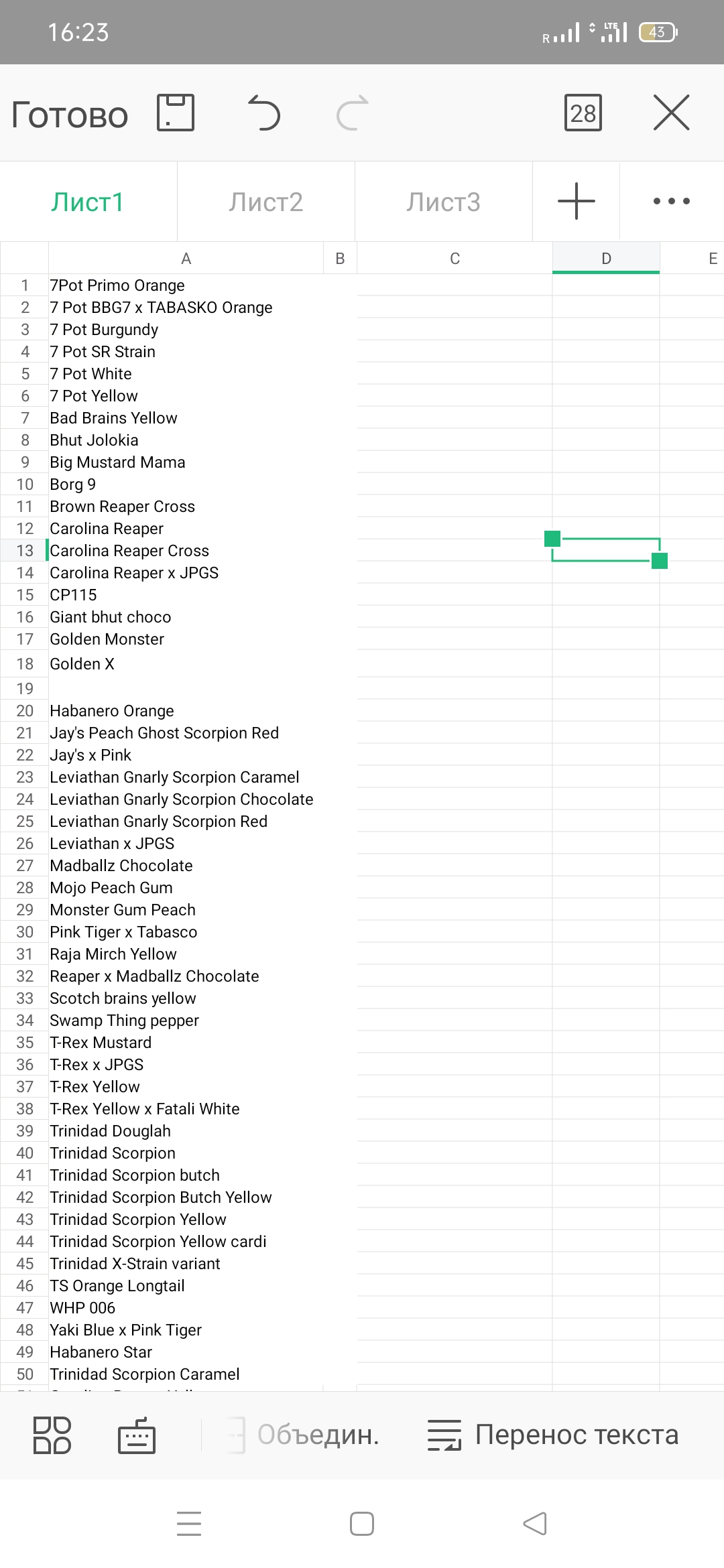Screen dimensions: 724x1568
Task: Select cell 'CP115'
Action: click(186, 595)
